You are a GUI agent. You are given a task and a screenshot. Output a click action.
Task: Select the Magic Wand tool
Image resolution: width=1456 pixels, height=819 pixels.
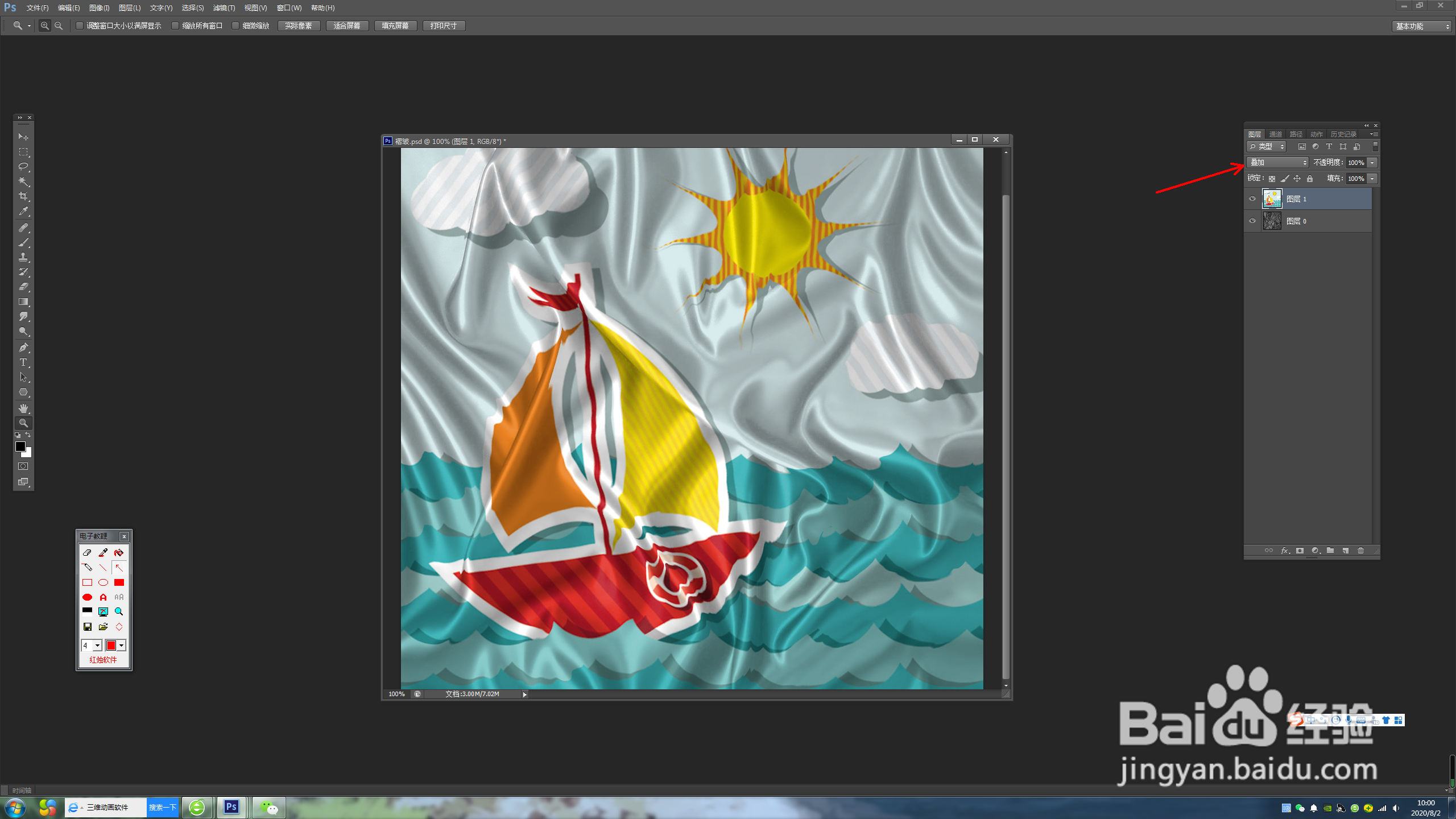coord(23,181)
